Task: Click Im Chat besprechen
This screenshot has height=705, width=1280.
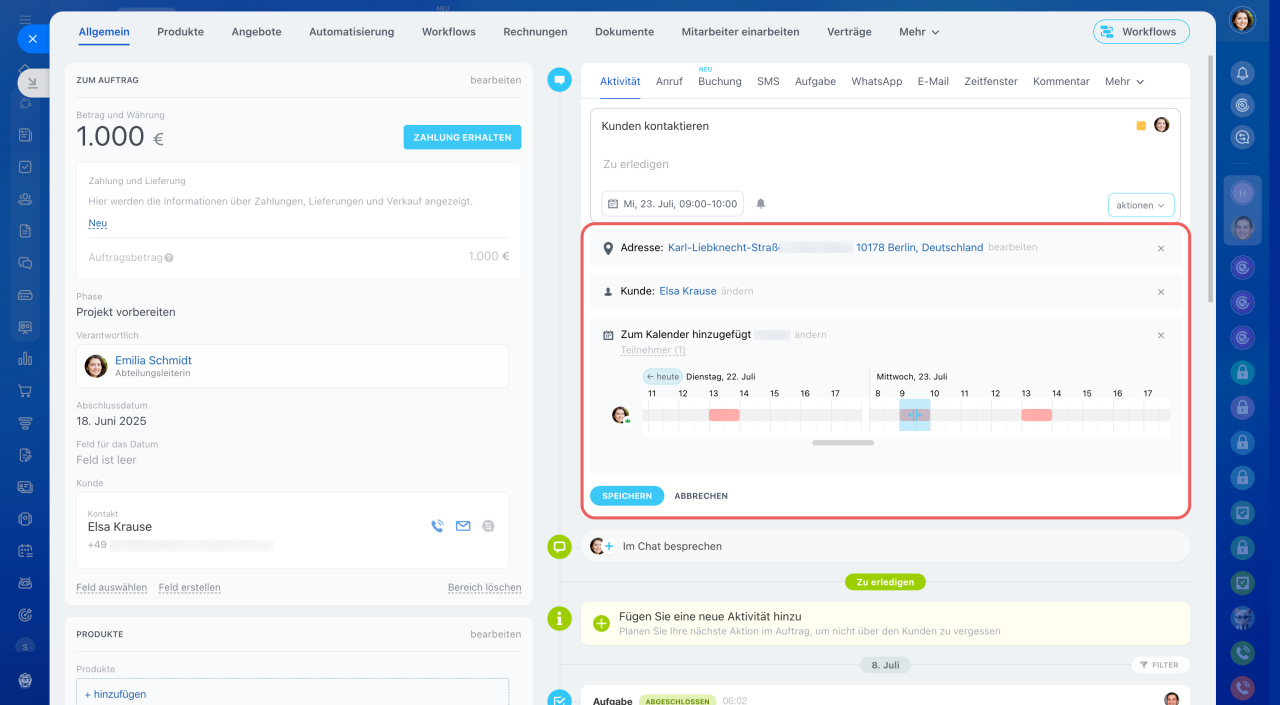Action: pos(672,546)
